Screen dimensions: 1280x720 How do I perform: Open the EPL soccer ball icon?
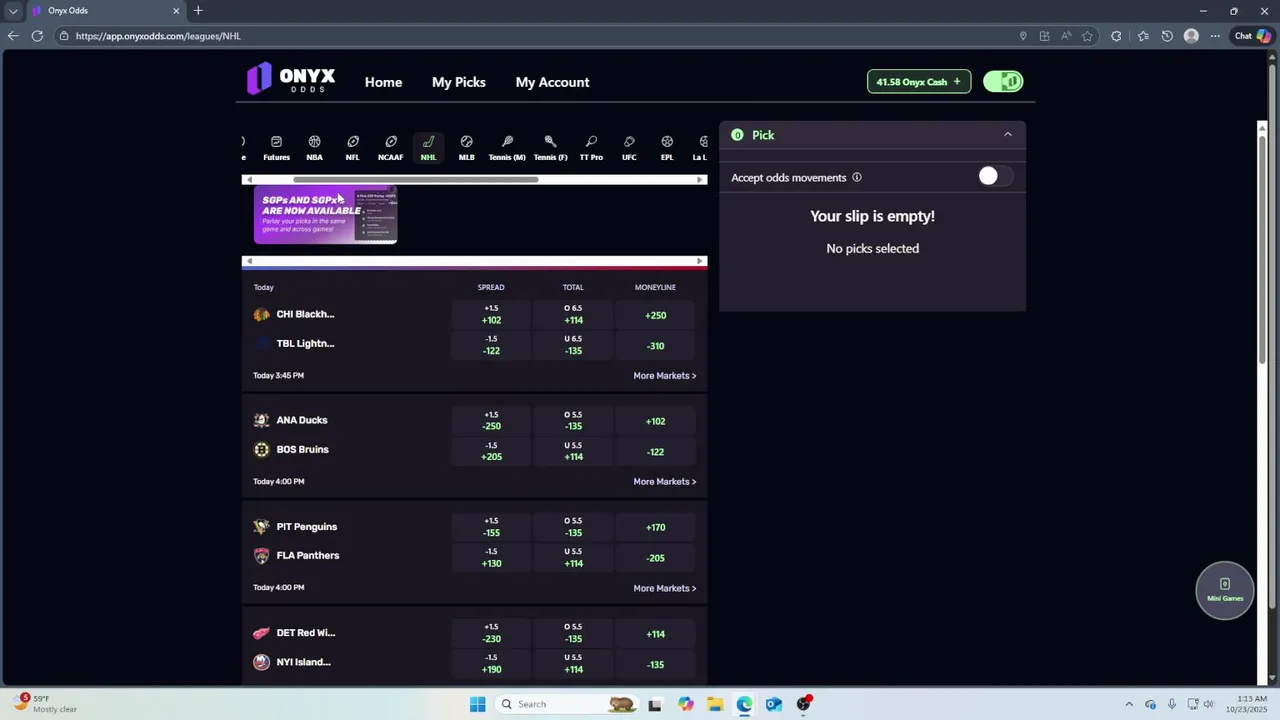pos(667,147)
